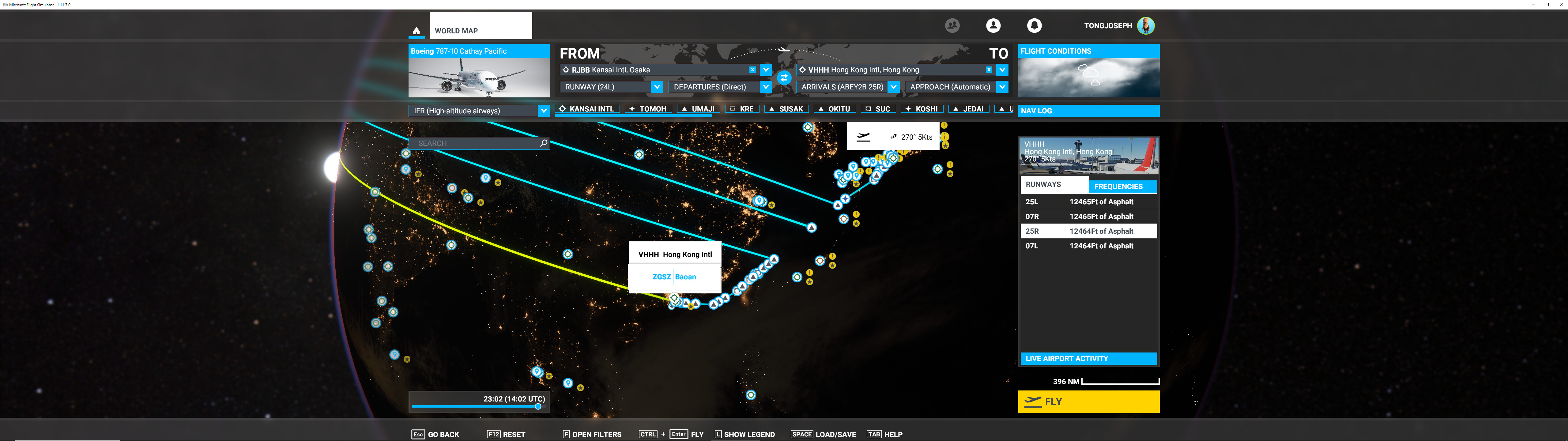This screenshot has width=1568, height=441.
Task: Select the KANSAI INTL waypoint
Action: 587,109
